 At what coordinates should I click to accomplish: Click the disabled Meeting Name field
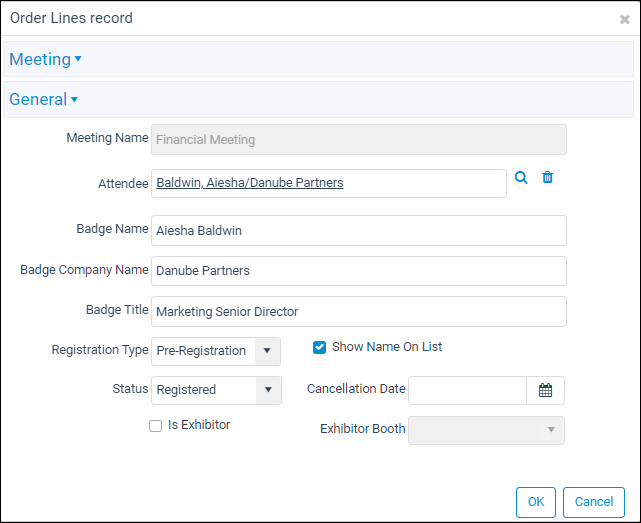click(x=359, y=139)
